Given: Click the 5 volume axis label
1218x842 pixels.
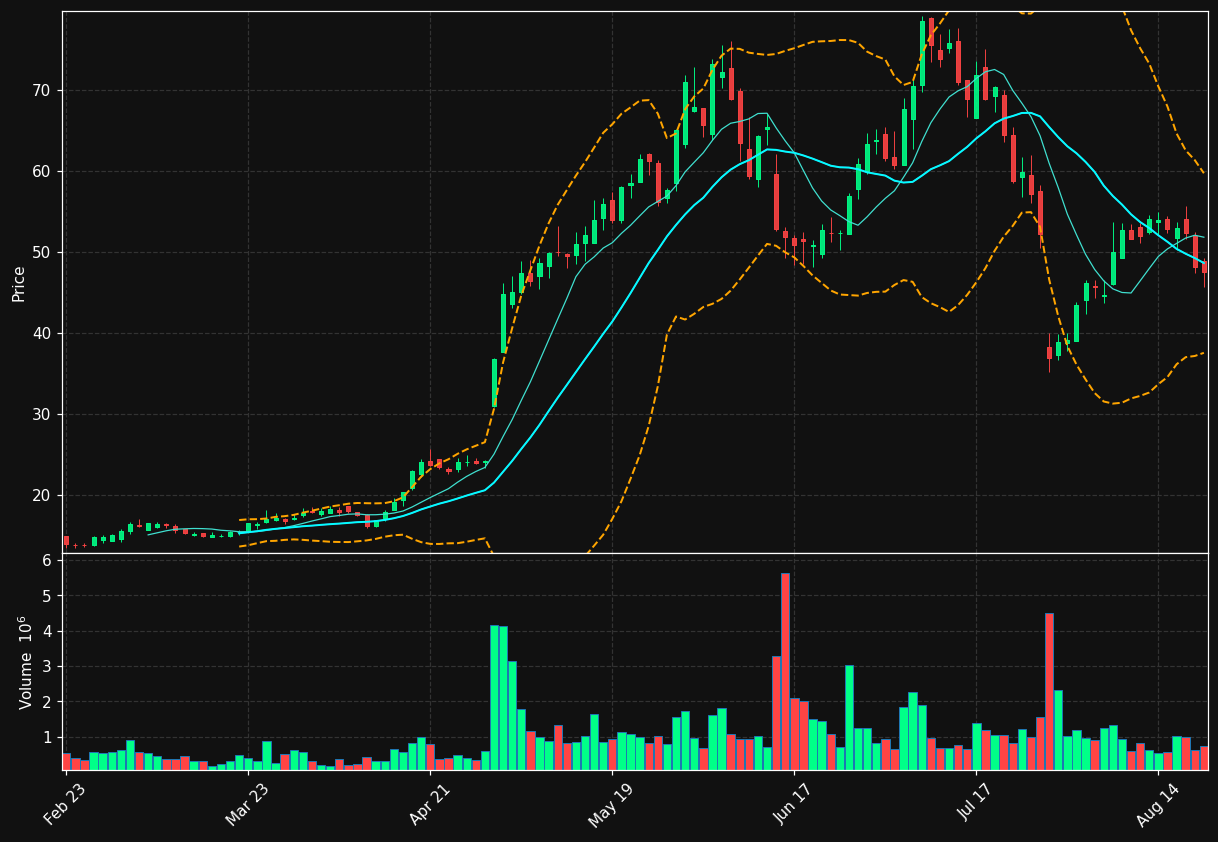Looking at the screenshot, I should click(46, 596).
